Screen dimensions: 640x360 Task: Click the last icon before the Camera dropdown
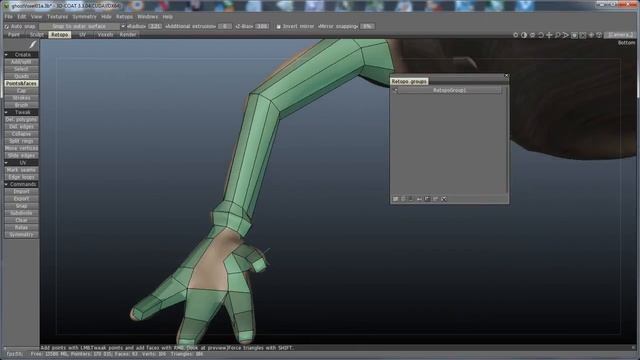point(599,35)
